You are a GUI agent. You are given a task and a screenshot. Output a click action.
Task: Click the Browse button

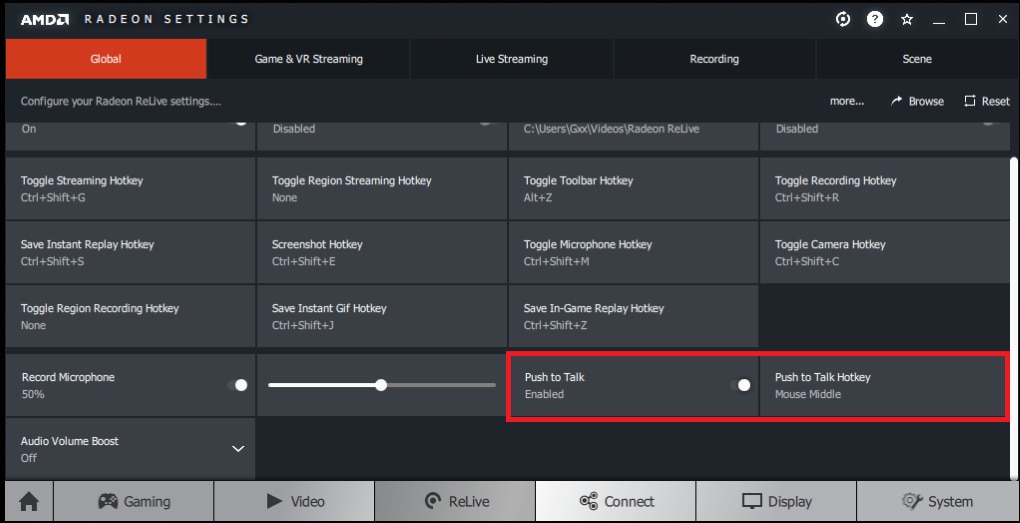pos(917,101)
